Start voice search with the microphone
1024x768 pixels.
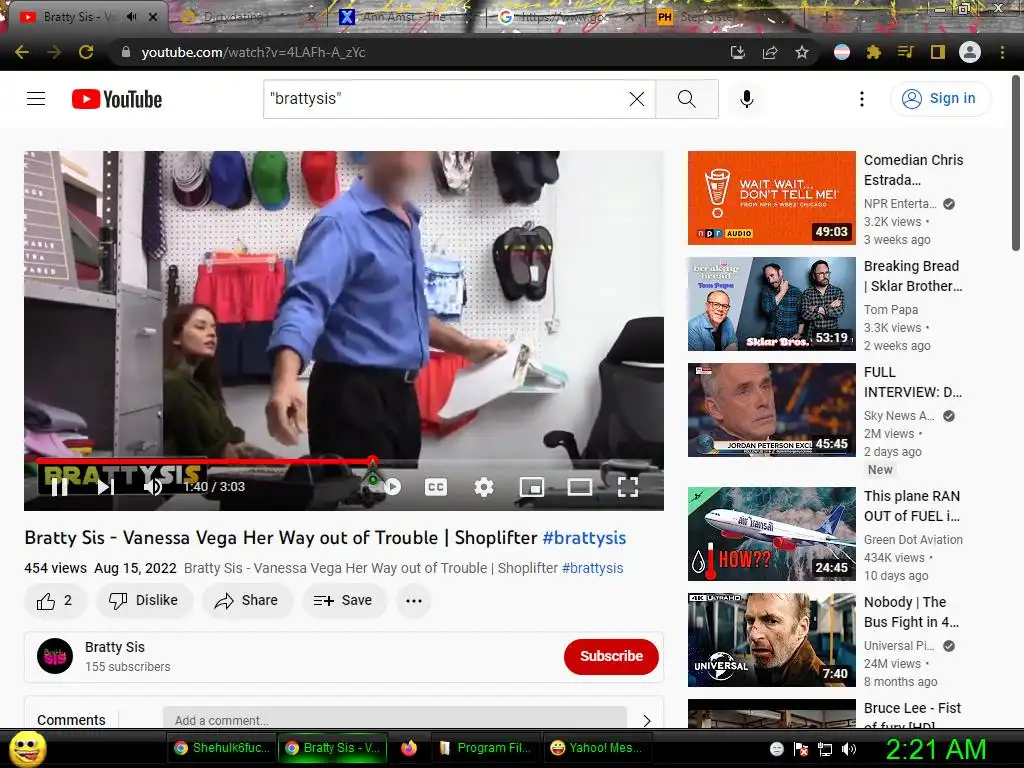coord(746,99)
